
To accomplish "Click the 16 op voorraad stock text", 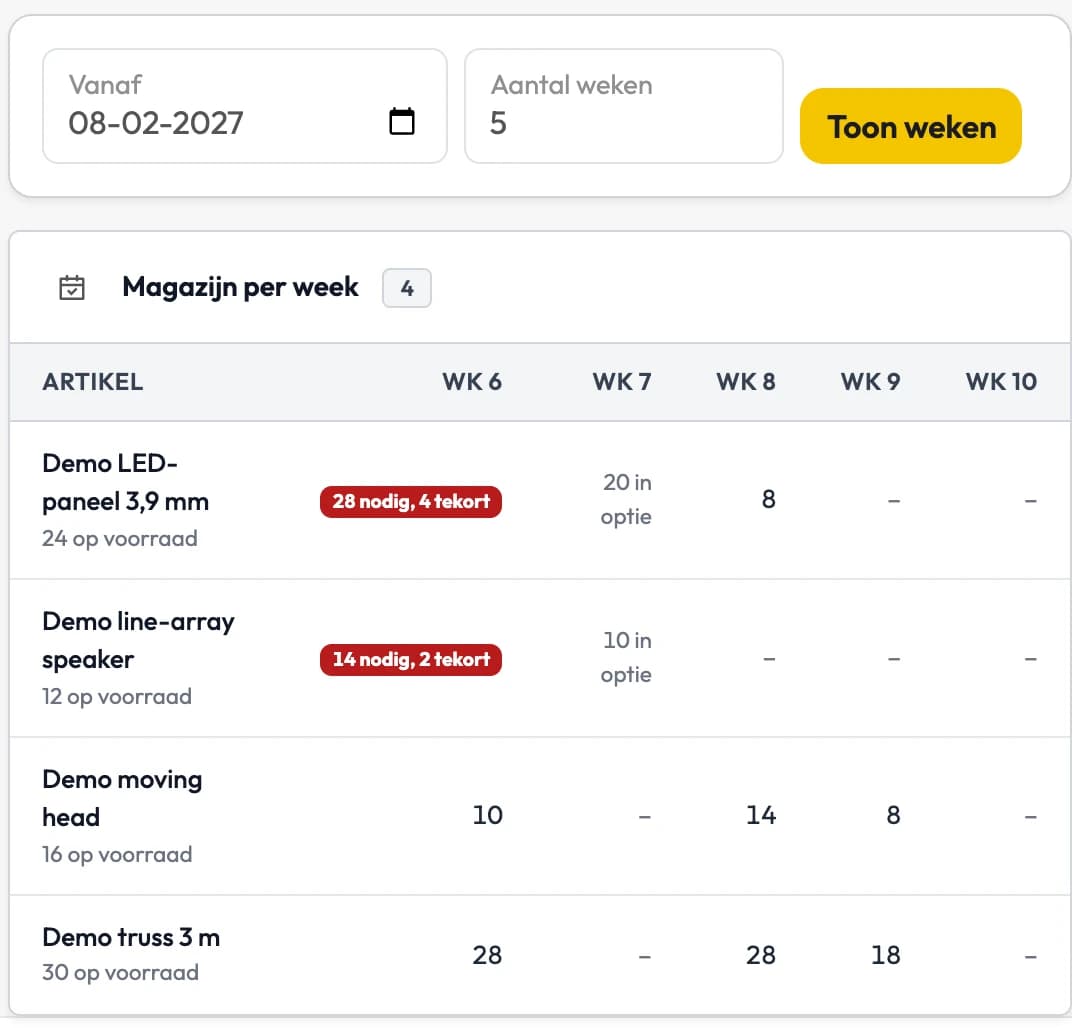I will point(117,854).
